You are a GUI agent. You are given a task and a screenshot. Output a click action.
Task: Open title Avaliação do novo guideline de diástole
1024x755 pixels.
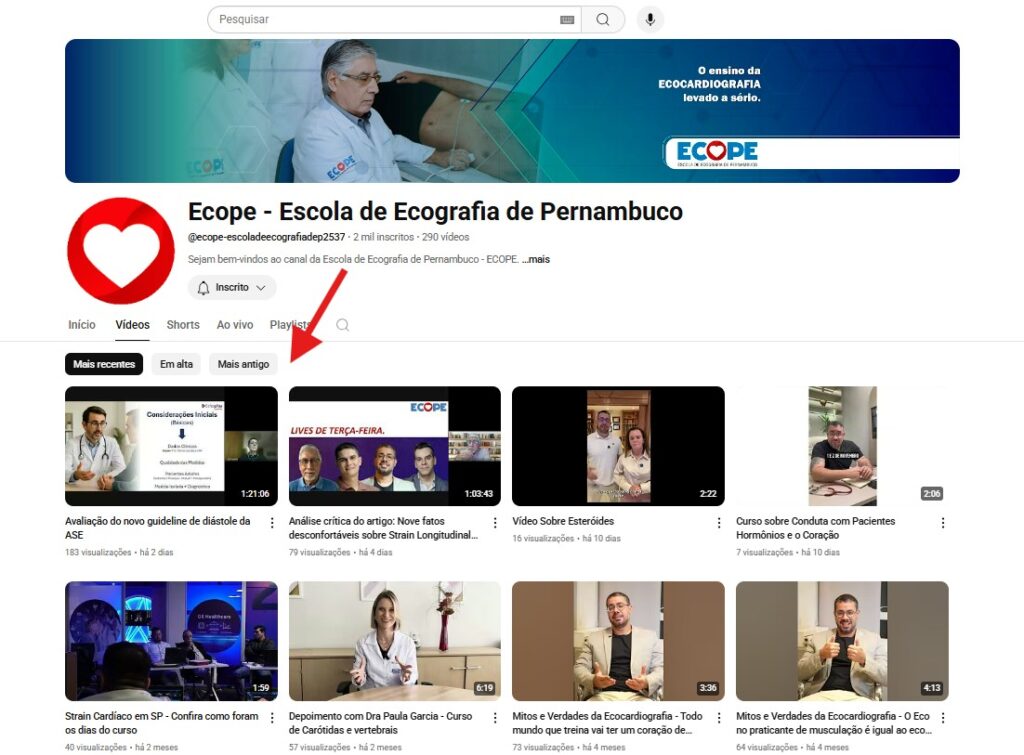pyautogui.click(x=157, y=528)
